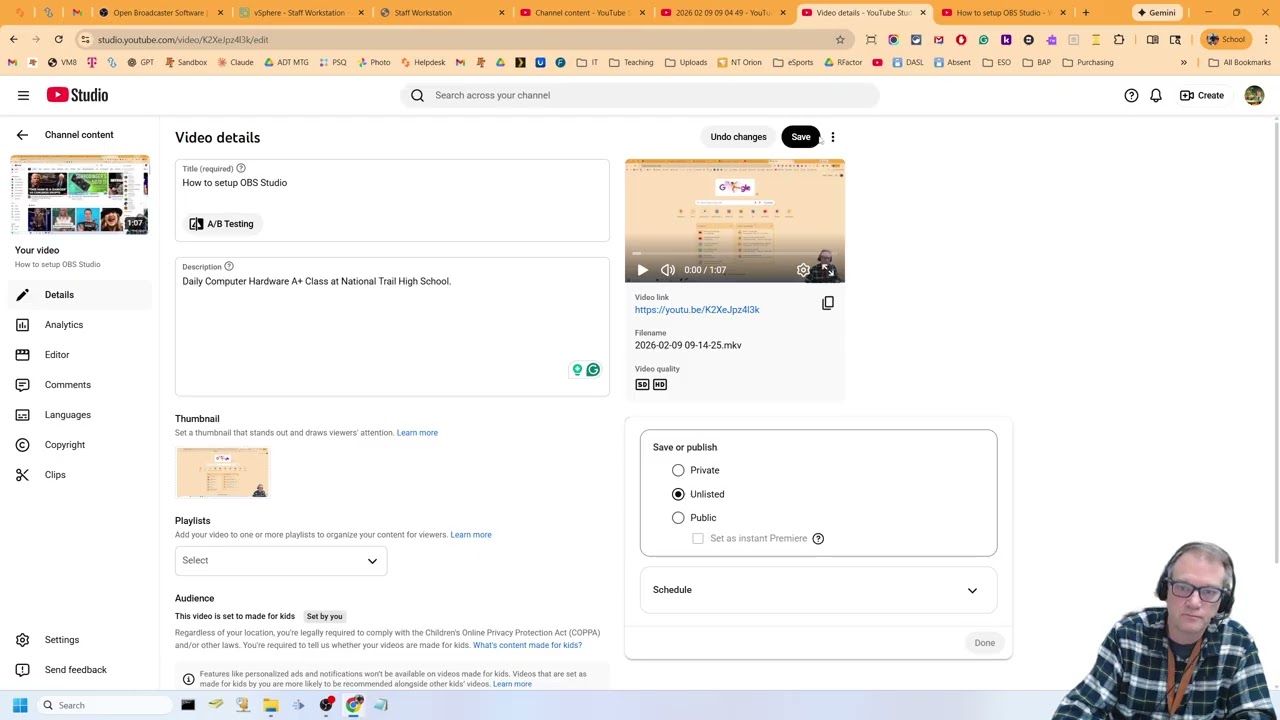Image resolution: width=1280 pixels, height=720 pixels.
Task: Play the video preview
Action: pyautogui.click(x=642, y=270)
